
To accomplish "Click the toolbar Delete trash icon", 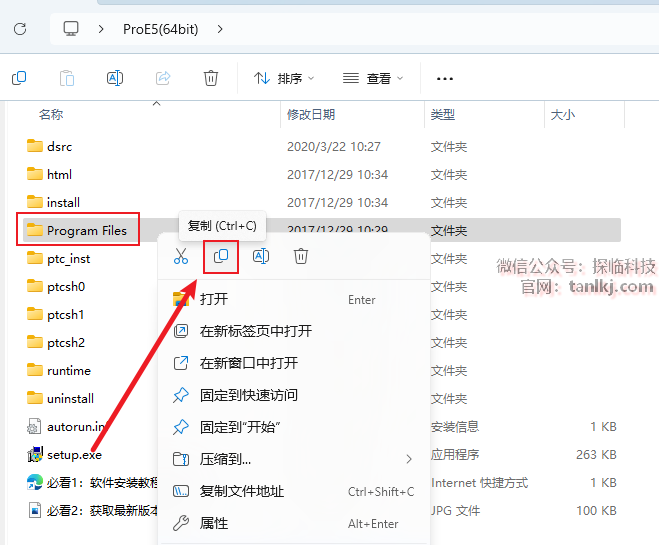I will [211, 78].
